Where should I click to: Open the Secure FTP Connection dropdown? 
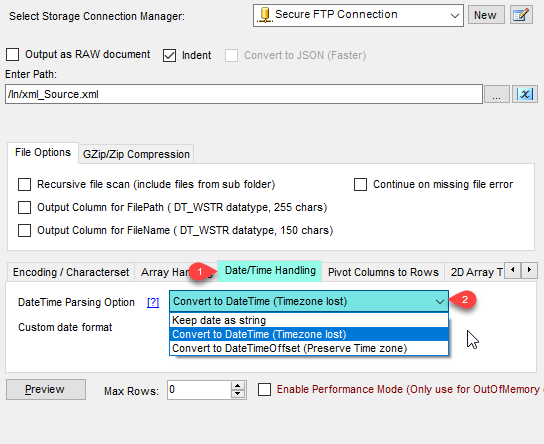(358, 15)
